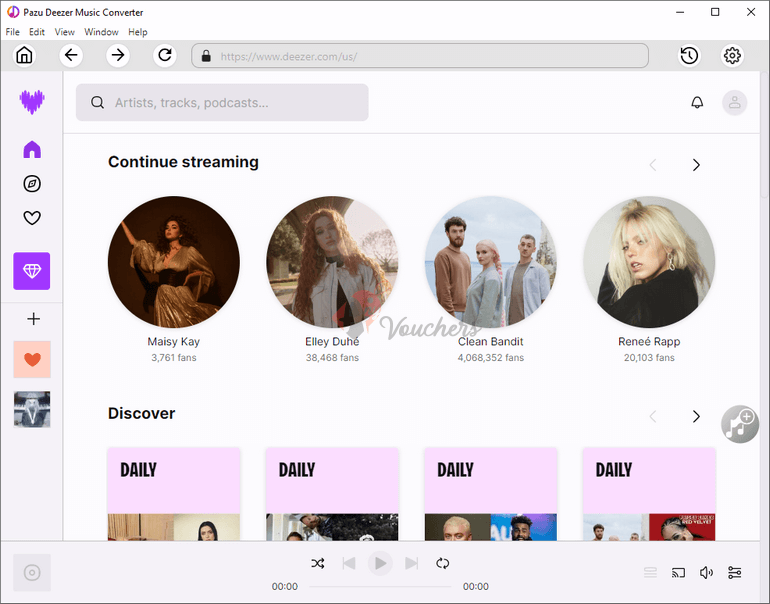Go to the converter home page icon
The width and height of the screenshot is (770, 604).
coord(25,55)
